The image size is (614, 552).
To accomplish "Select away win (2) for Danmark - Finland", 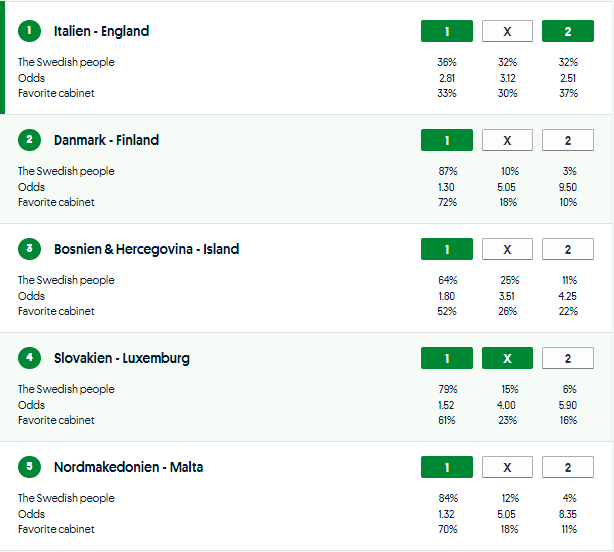I will click(567, 140).
